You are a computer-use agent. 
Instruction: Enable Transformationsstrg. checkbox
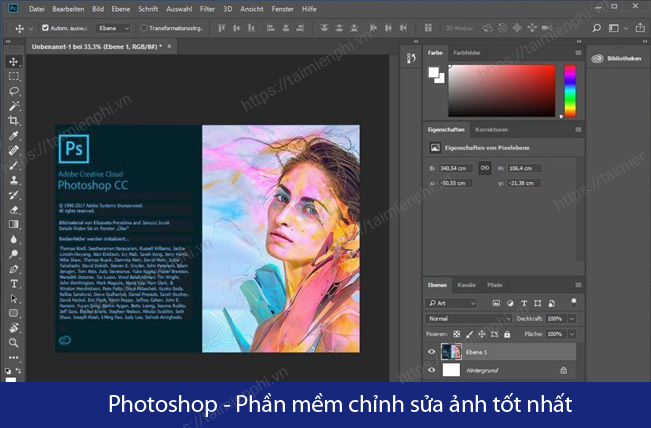click(144, 28)
